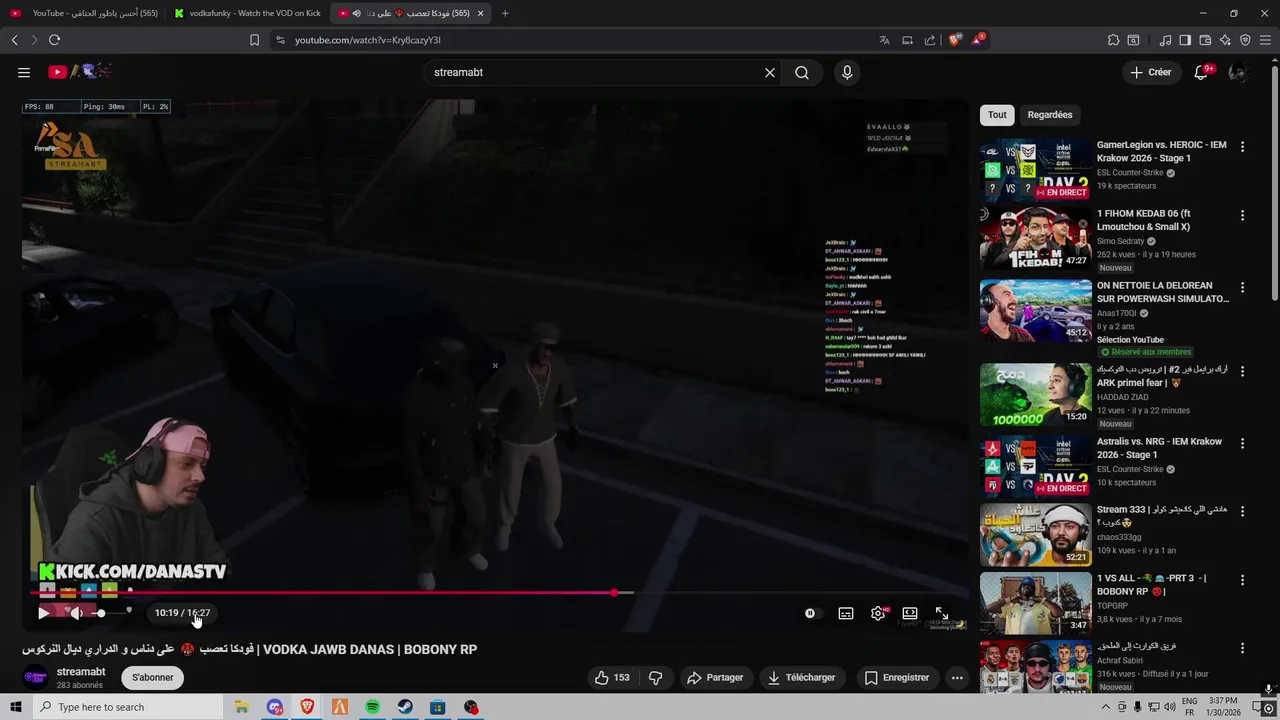Open options for ON NETTOIE LA DELOREAN
Image resolution: width=1280 pixels, height=720 pixels.
[1243, 287]
